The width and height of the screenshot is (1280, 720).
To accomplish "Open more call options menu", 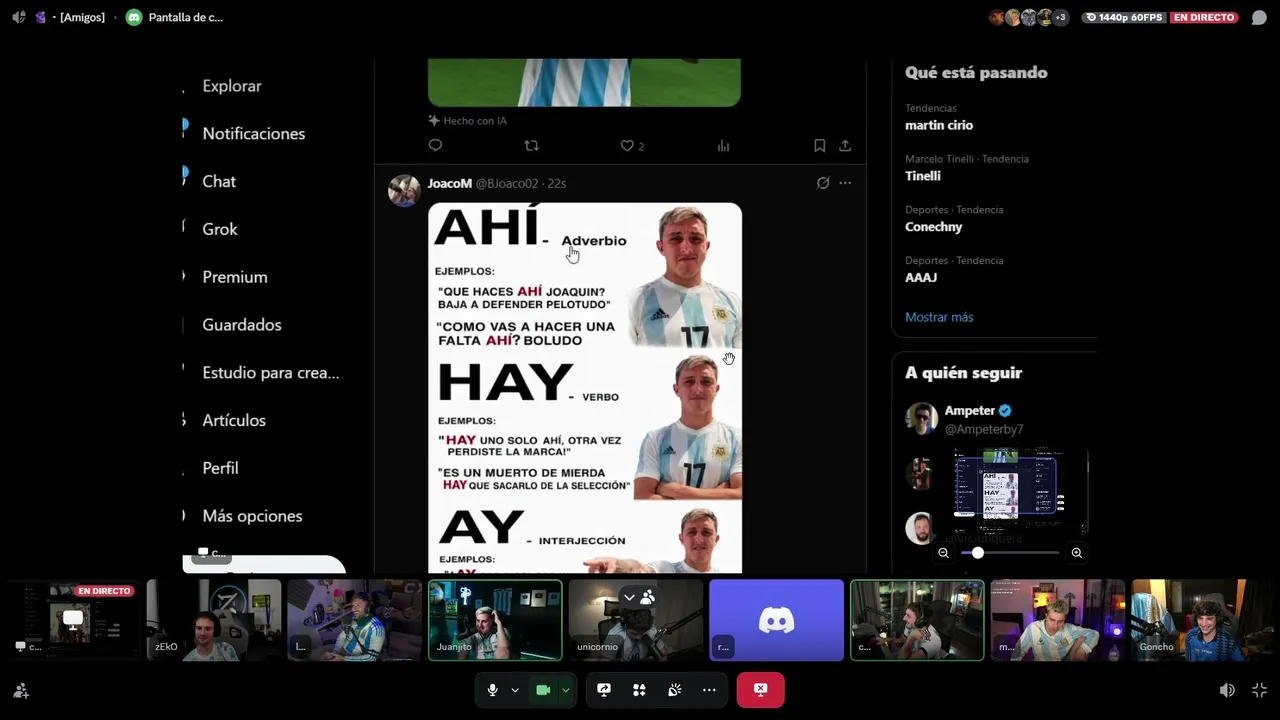I will coord(709,690).
